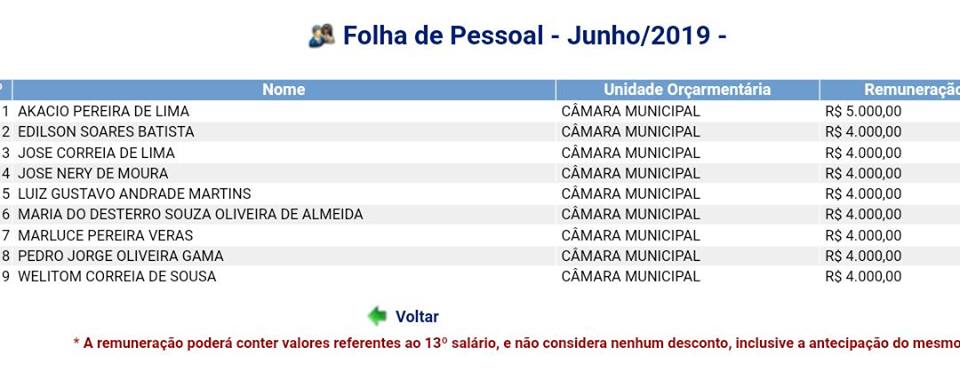
Task: Select WELITOM CORREIA DE SOUSA entry
Action: [117, 276]
